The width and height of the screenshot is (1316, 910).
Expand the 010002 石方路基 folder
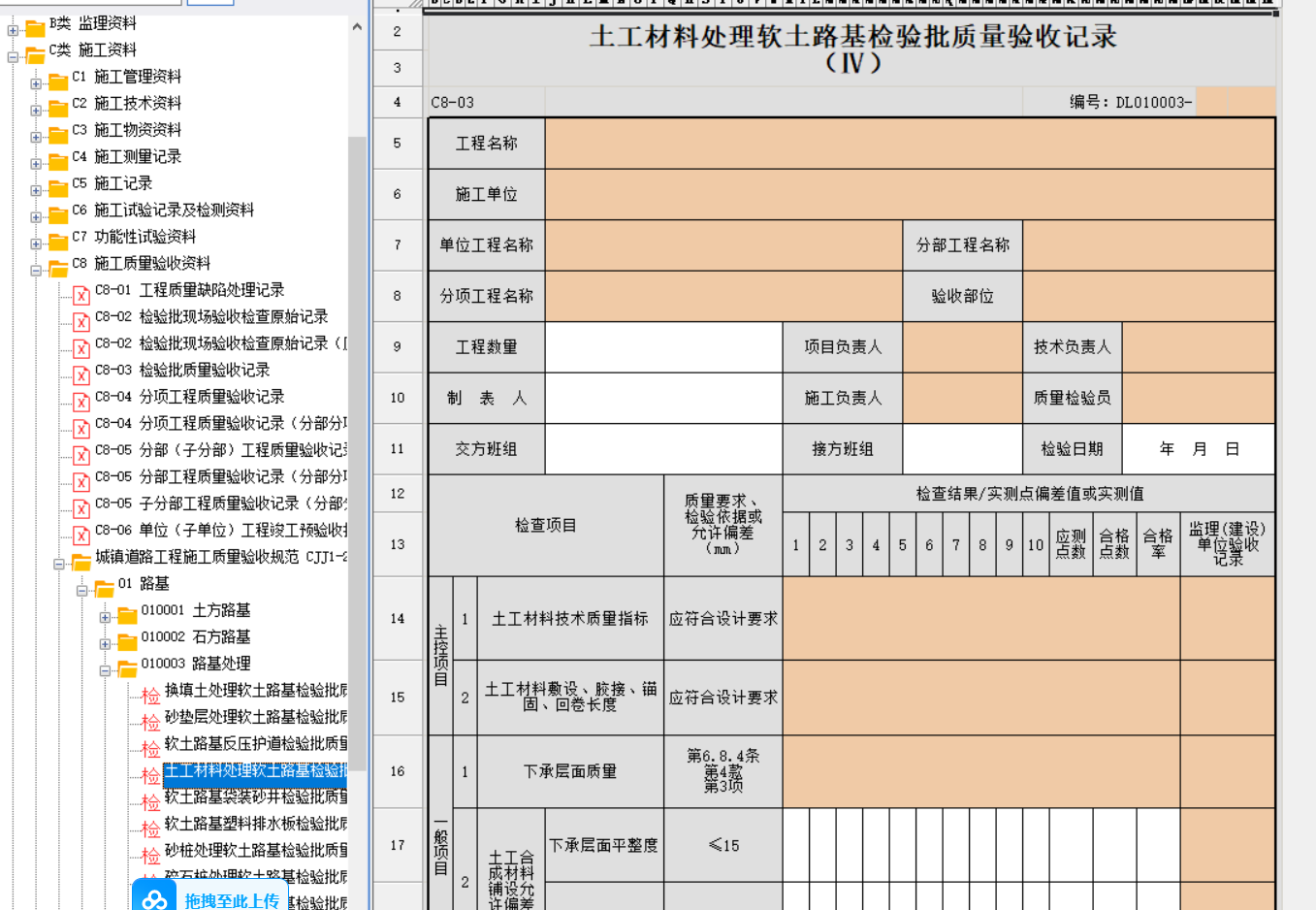105,643
